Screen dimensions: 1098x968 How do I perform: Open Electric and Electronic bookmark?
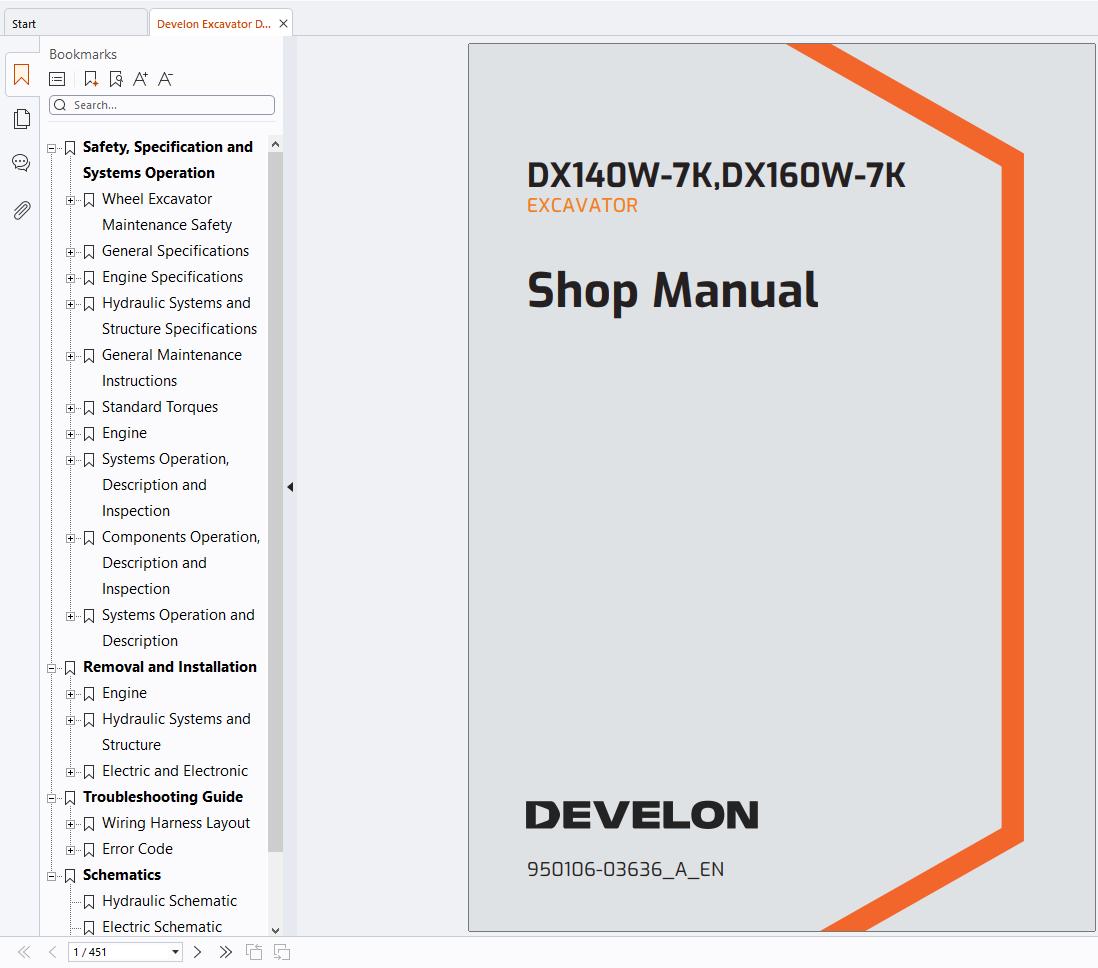pyautogui.click(x=175, y=771)
